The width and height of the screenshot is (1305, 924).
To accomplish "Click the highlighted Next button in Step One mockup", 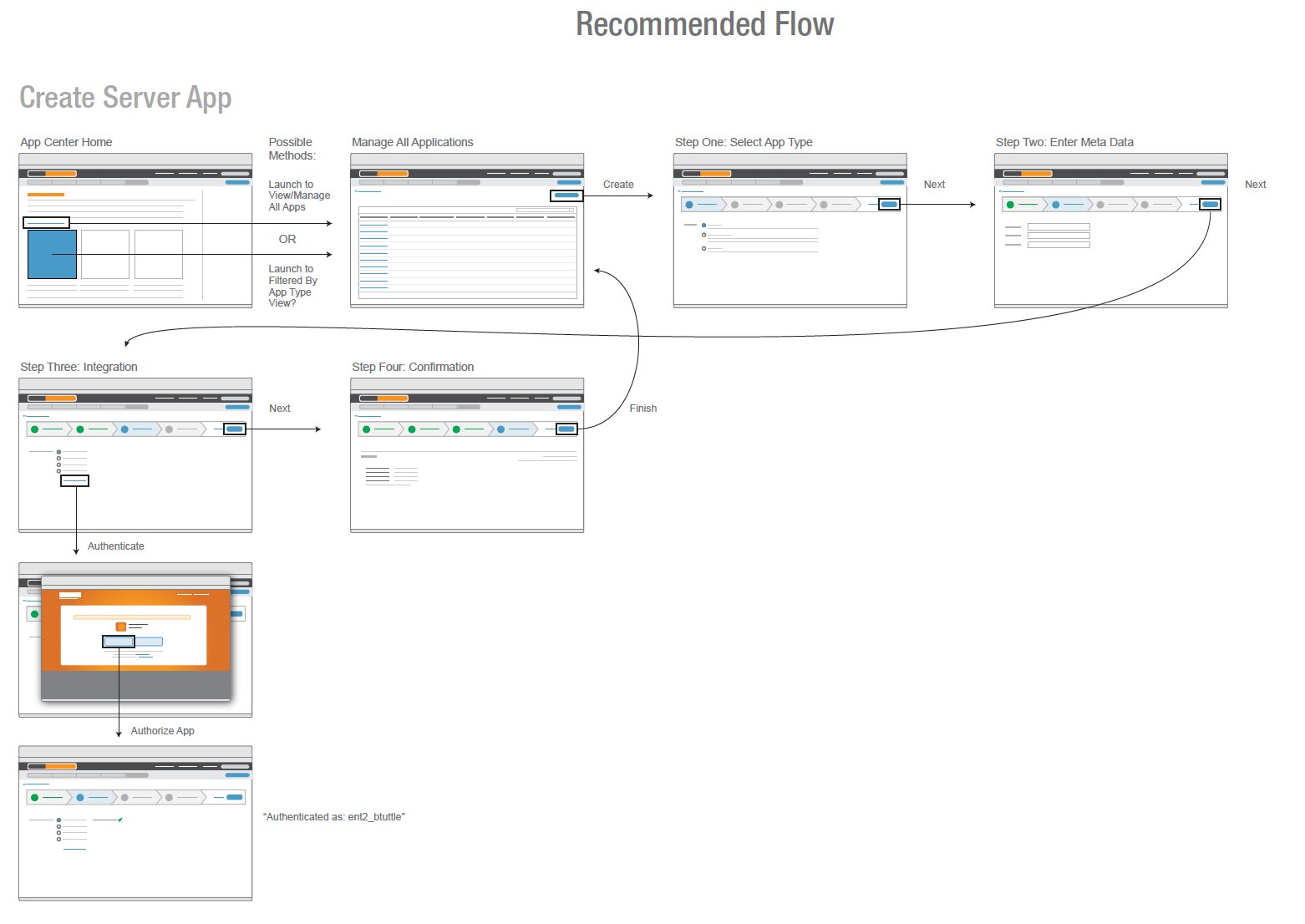I will tap(889, 205).
